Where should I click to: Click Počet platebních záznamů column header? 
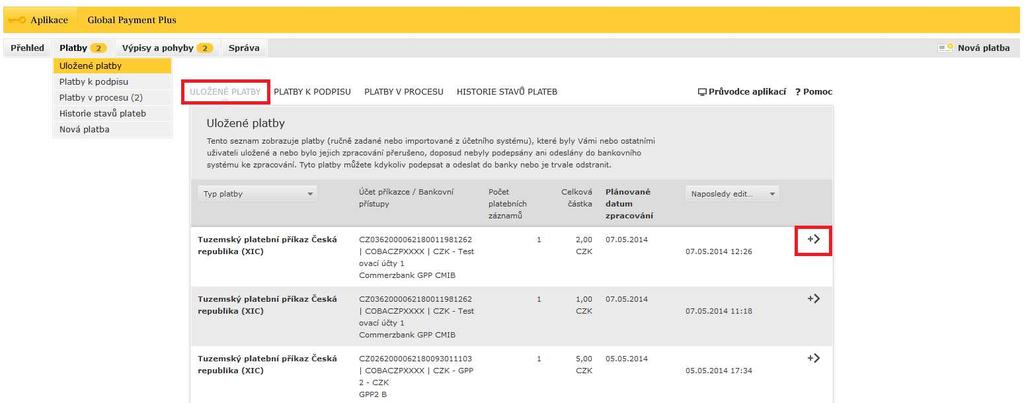coord(507,204)
